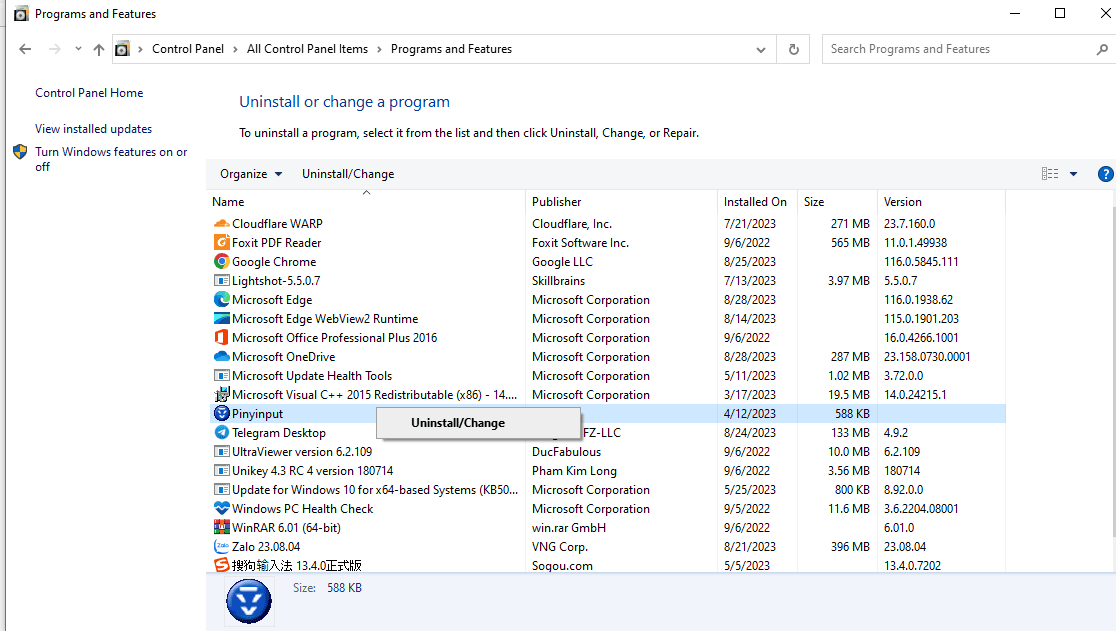Click the Cloudflare WARP cloud icon
The image size is (1116, 631).
click(x=221, y=223)
